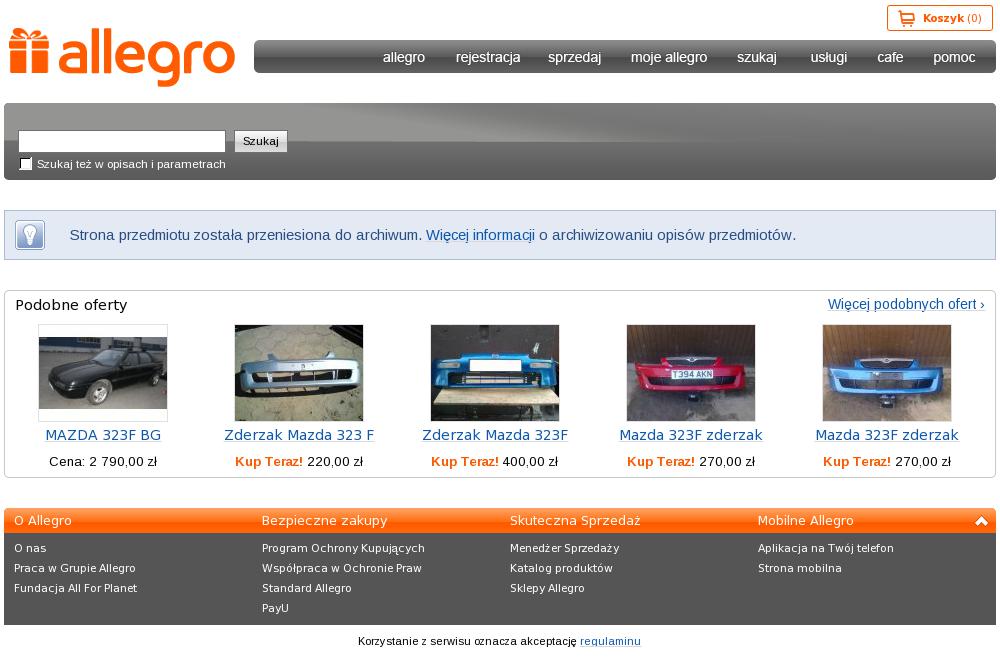Open the usługi menu item
Screen dimensions: 1000x661
click(828, 57)
